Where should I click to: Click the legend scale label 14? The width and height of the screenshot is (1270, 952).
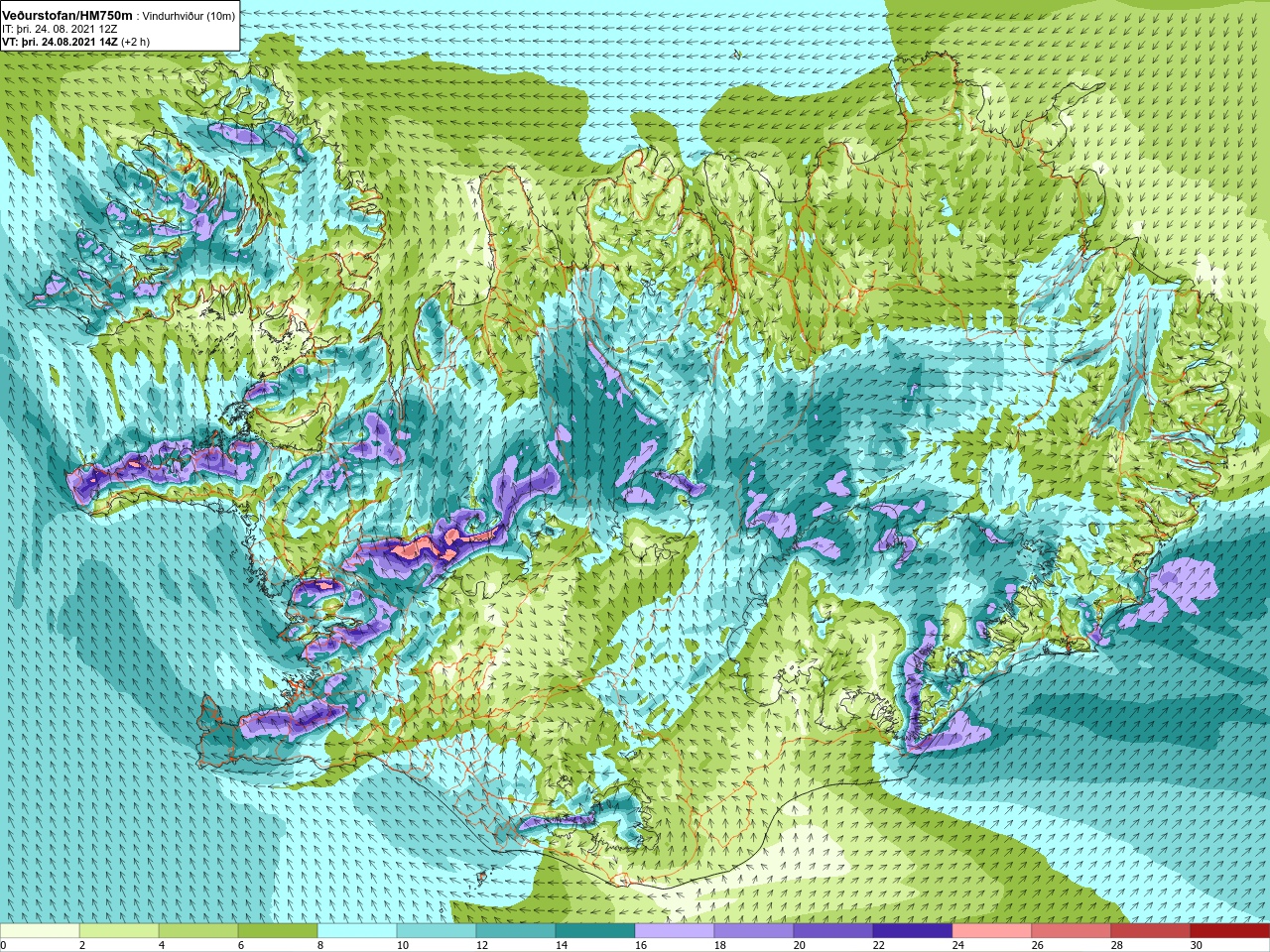(562, 945)
